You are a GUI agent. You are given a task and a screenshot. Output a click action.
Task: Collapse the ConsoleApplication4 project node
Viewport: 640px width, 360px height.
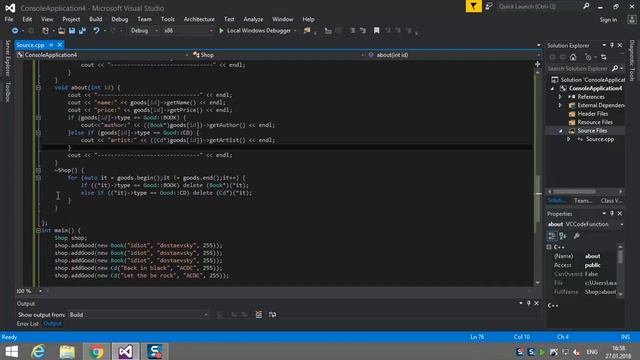(x=553, y=89)
